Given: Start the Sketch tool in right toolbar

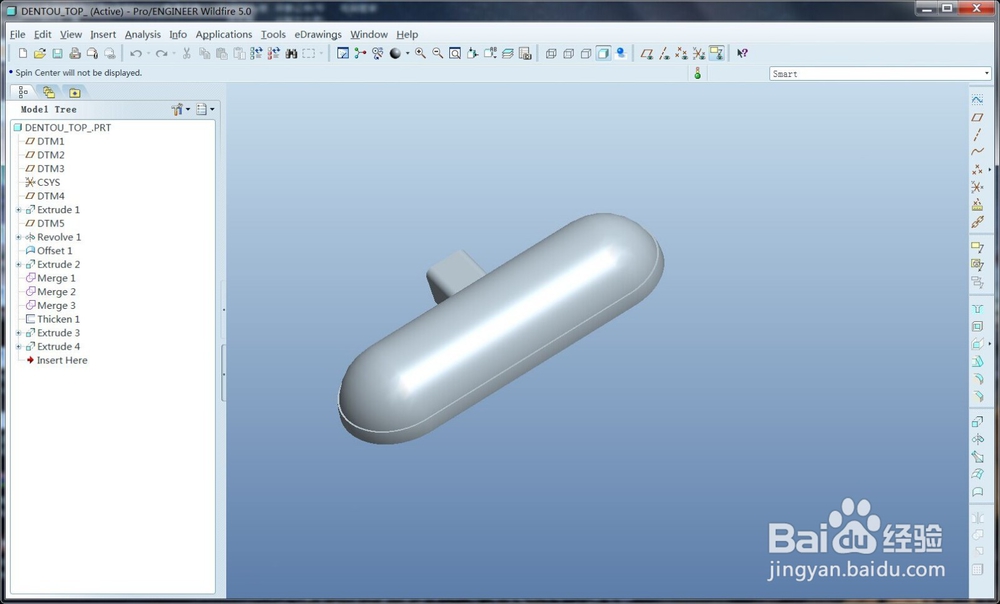Looking at the screenshot, I should tap(977, 99).
